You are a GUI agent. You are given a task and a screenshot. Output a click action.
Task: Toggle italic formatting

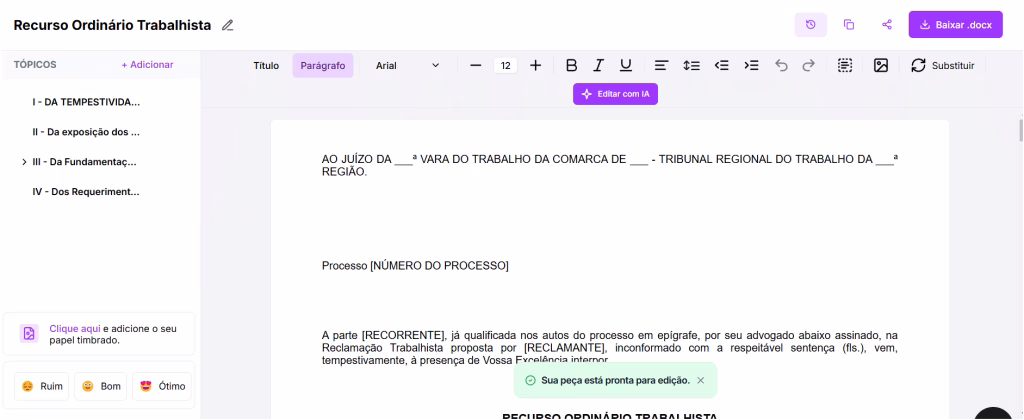pyautogui.click(x=598, y=65)
